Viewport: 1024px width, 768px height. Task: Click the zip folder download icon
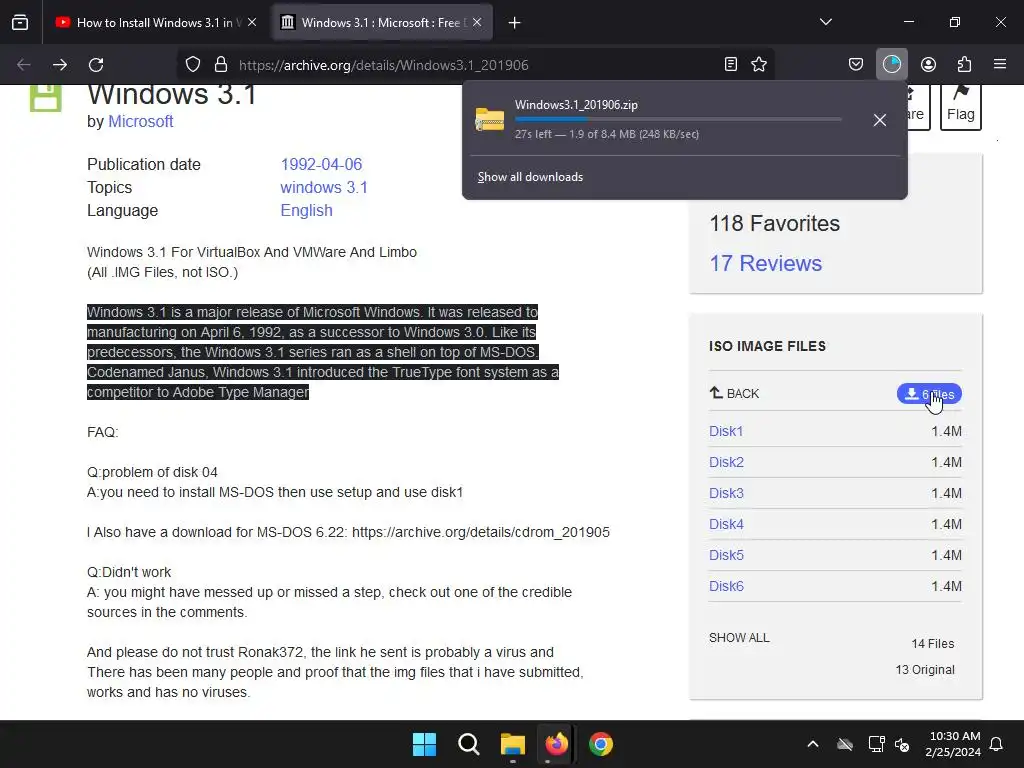click(x=490, y=120)
